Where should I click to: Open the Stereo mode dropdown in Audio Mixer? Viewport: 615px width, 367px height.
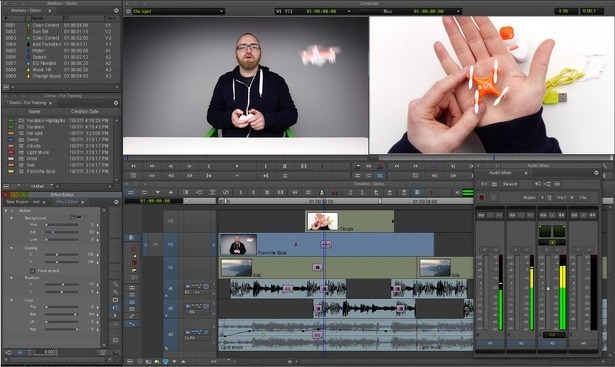tap(510, 184)
